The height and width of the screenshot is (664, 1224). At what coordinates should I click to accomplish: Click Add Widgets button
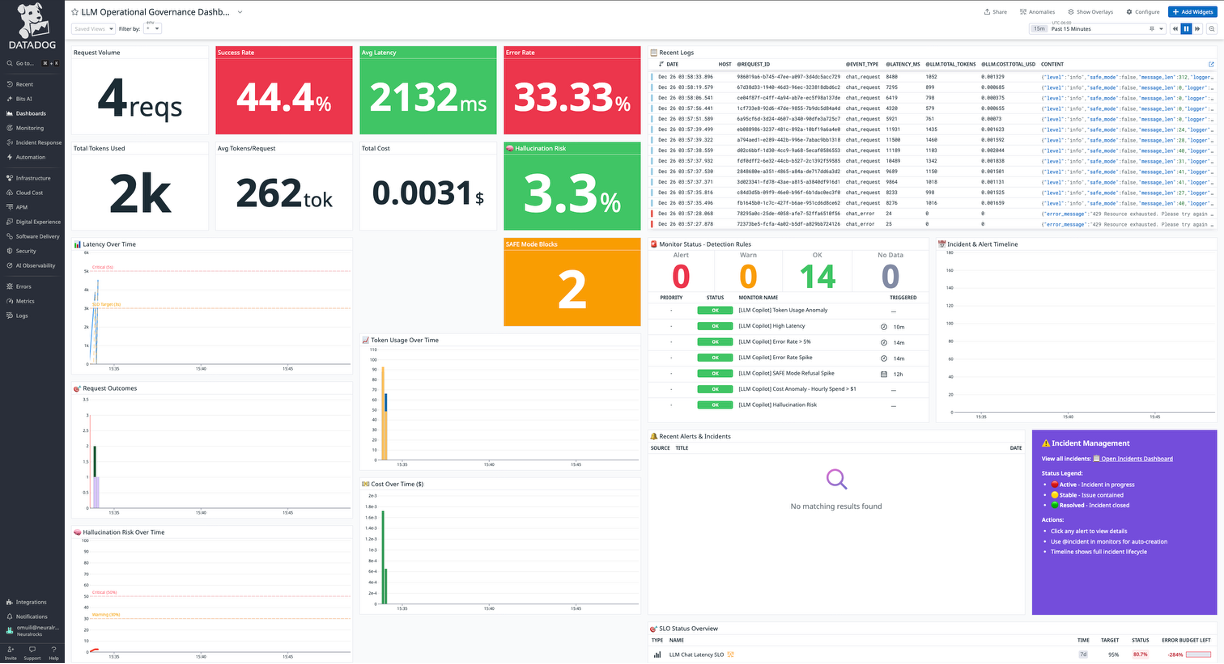point(1193,12)
